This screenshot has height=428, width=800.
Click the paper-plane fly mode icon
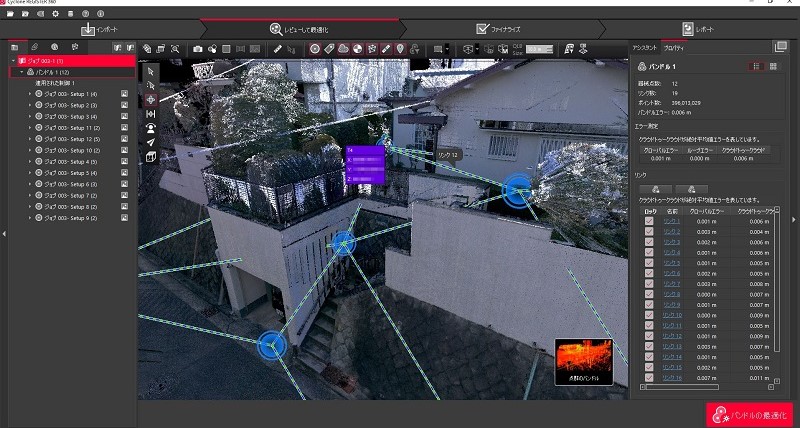[151, 142]
